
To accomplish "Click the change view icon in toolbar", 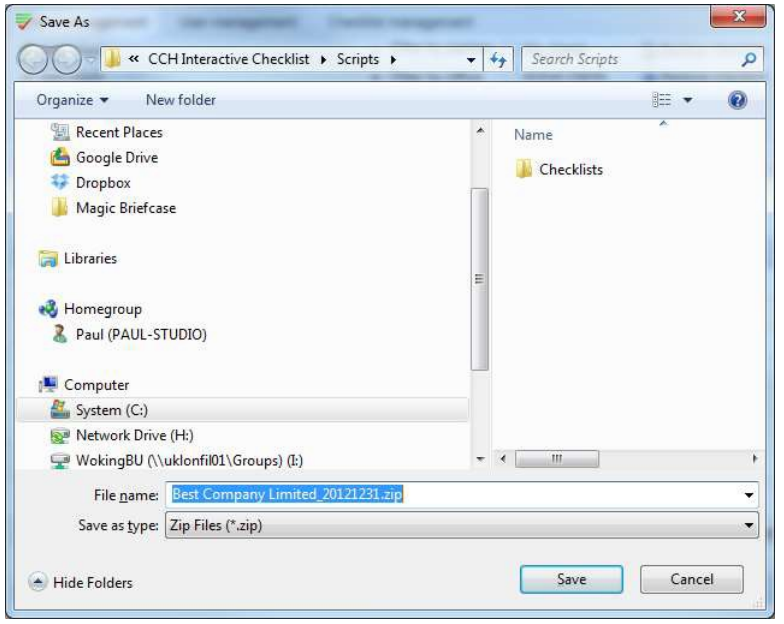I will point(662,100).
